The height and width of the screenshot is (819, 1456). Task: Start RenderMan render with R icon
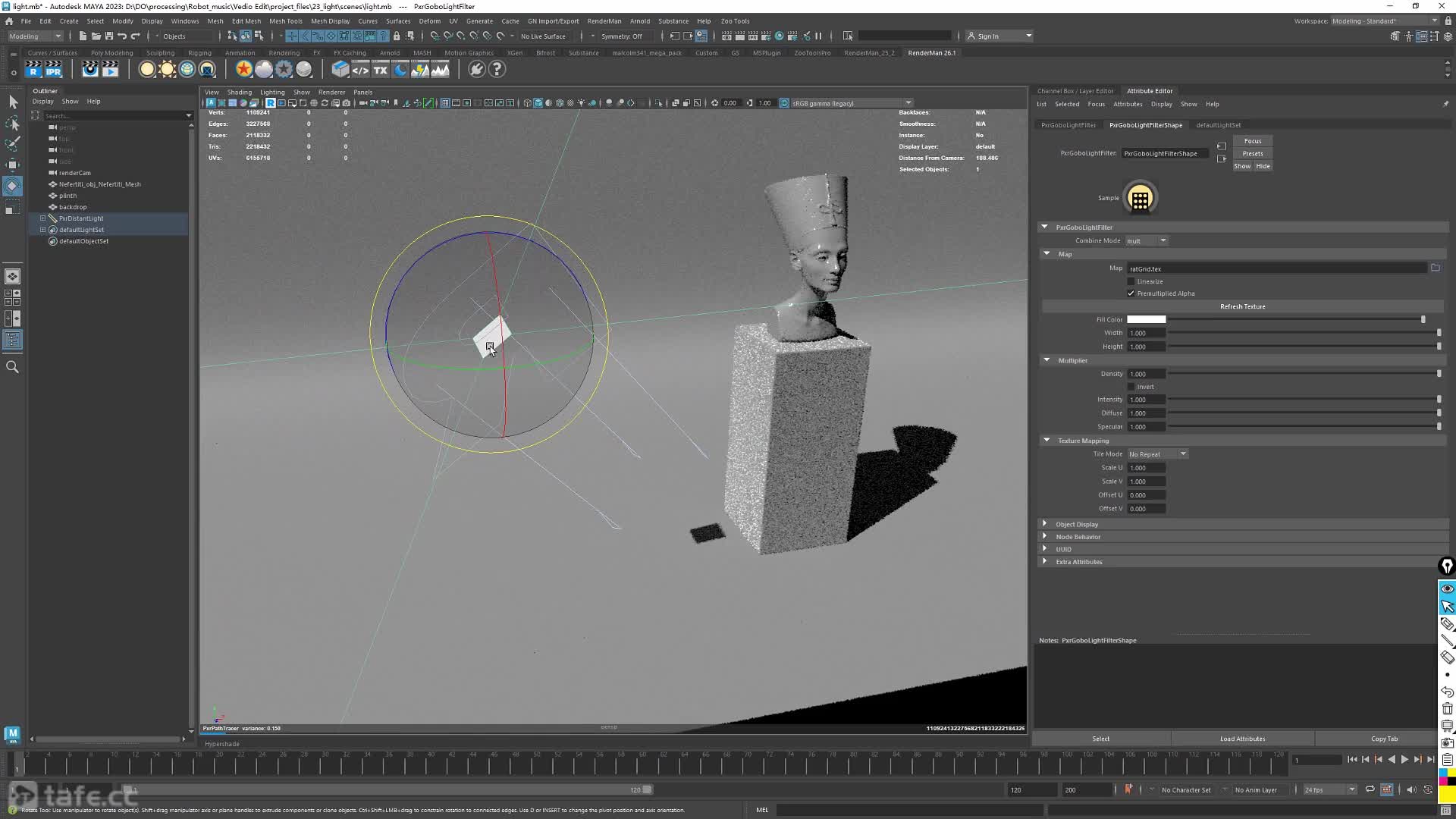tap(33, 70)
